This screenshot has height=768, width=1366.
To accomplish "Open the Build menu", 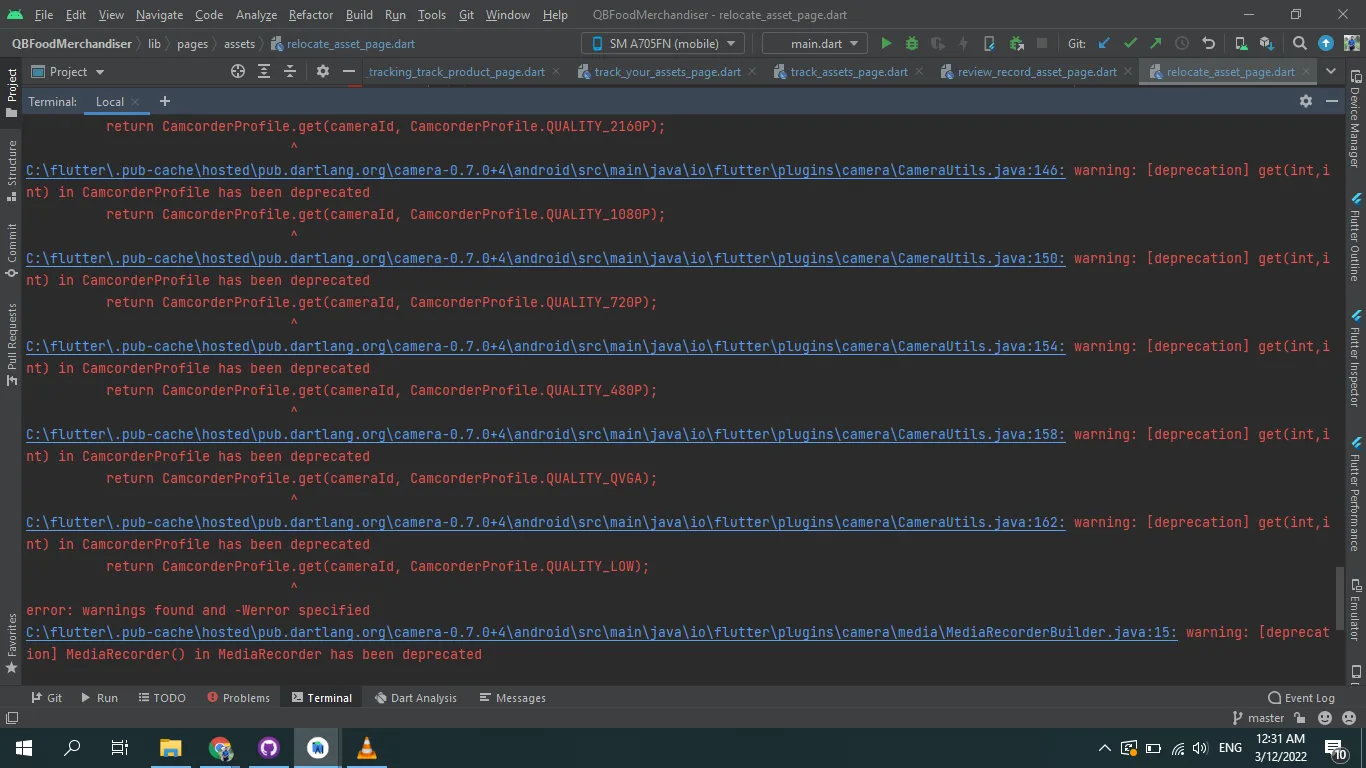I will (x=359, y=15).
